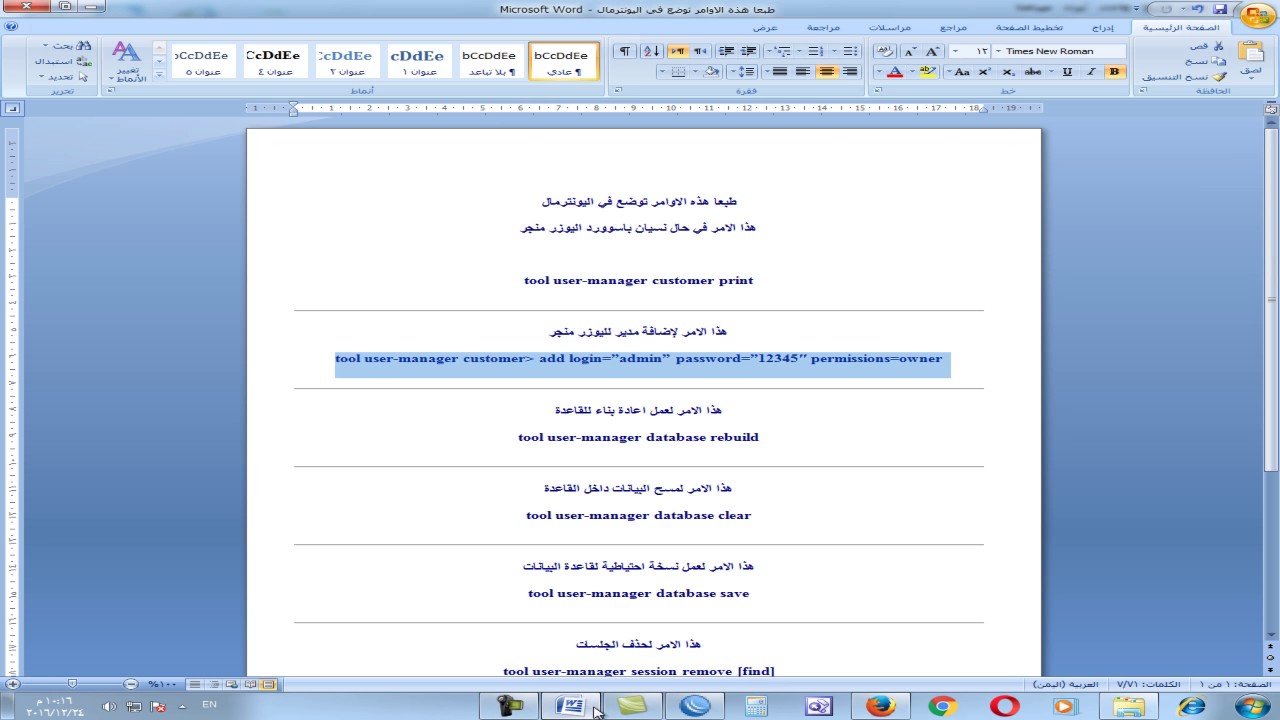Click the Numbering list icon
The height and width of the screenshot is (720, 1280).
click(x=815, y=51)
